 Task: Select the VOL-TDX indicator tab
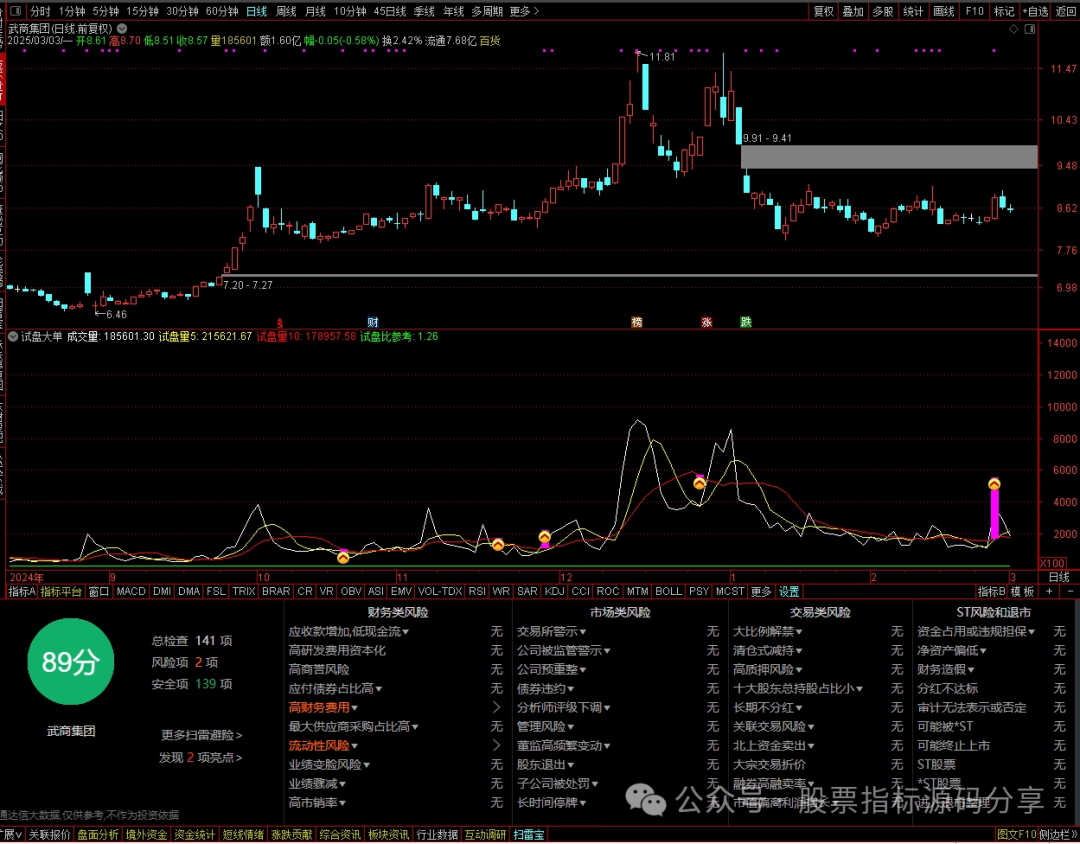440,592
